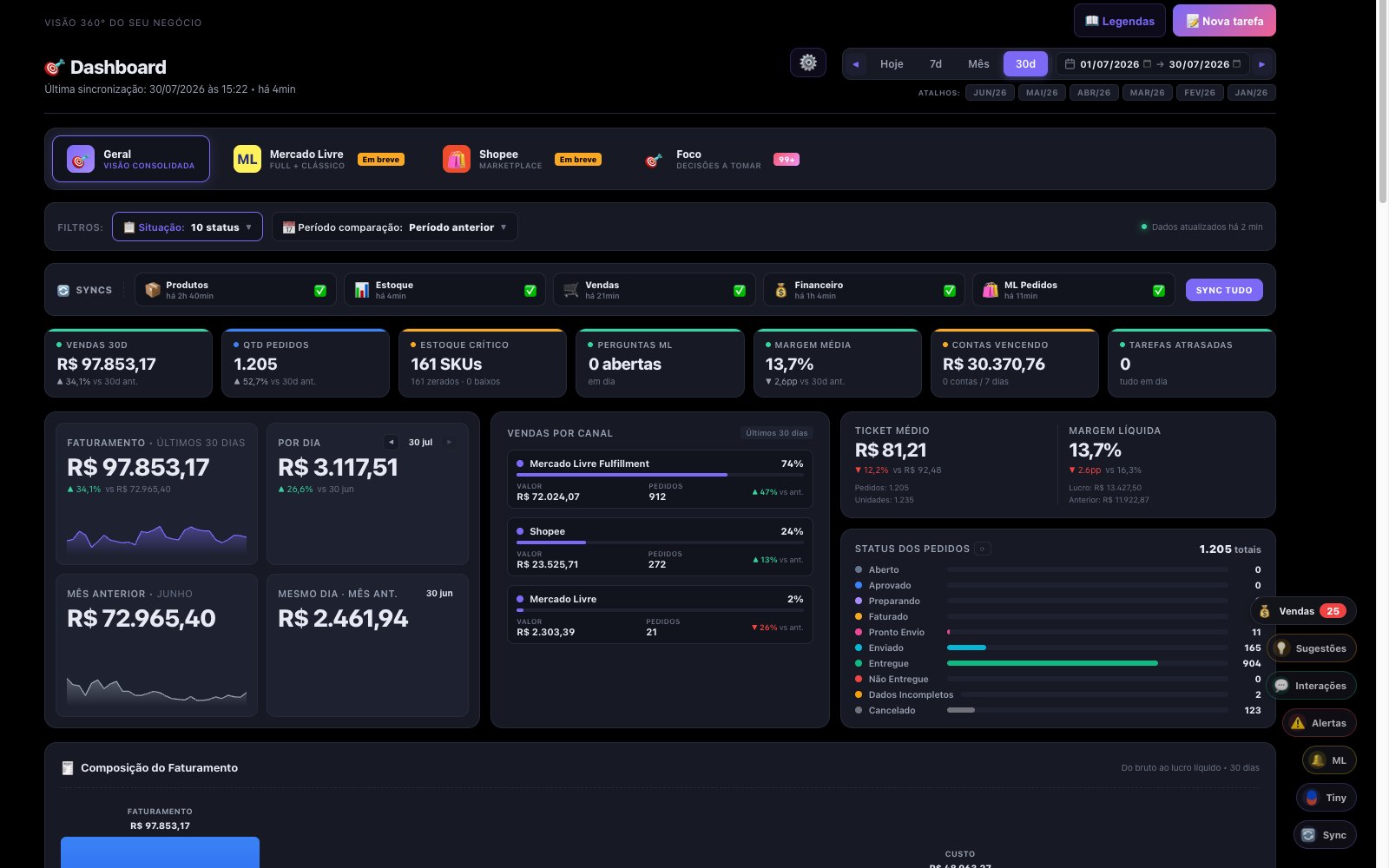Click the Estoque chart icon
The image size is (1389, 868).
click(x=362, y=290)
